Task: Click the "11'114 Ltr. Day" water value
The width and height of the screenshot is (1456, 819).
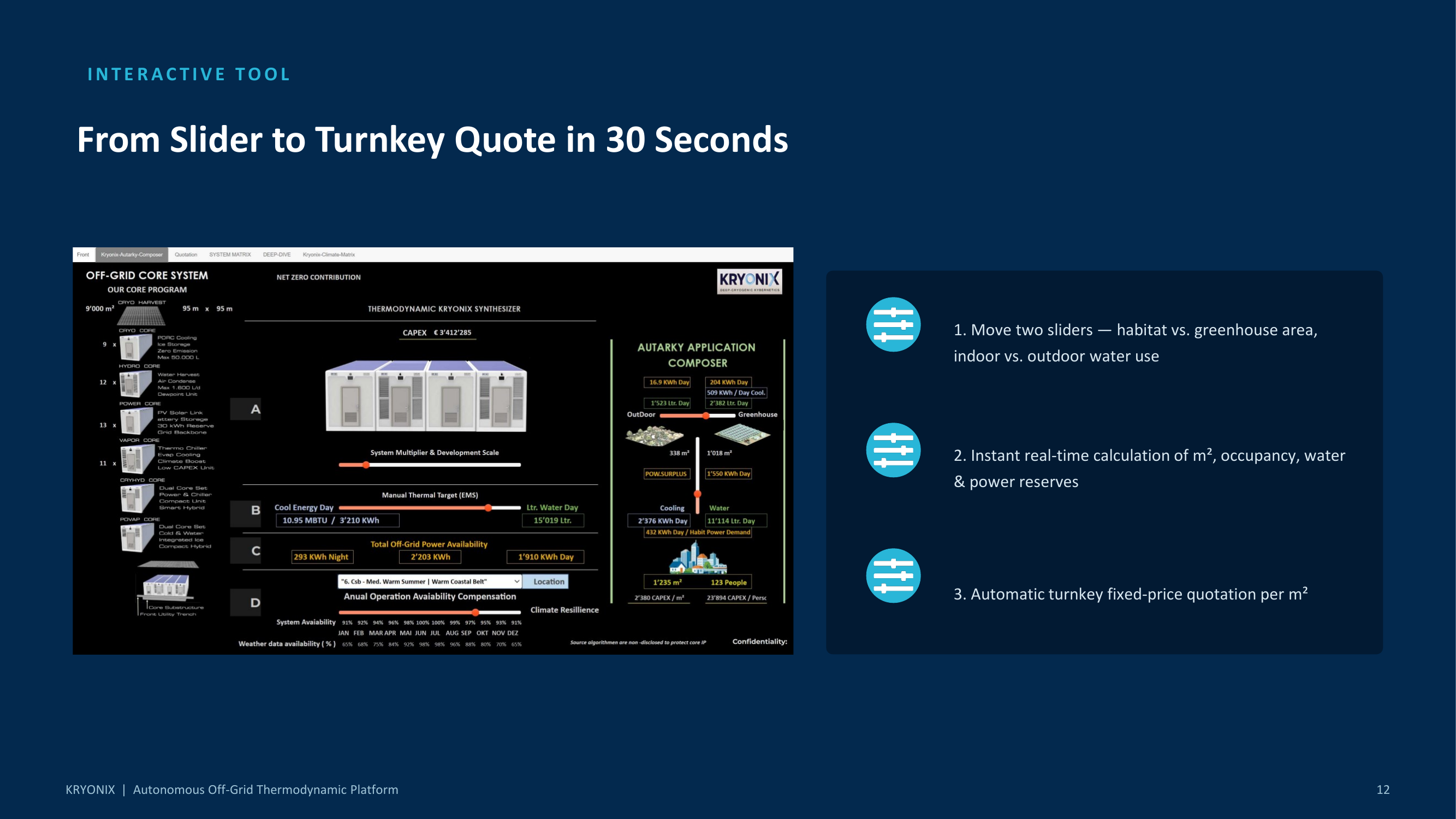Action: pyautogui.click(x=736, y=520)
